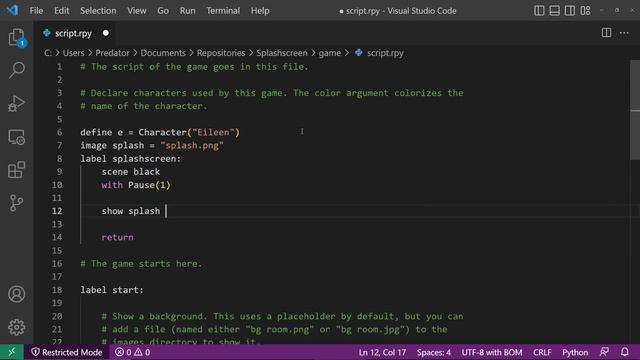This screenshot has height=360, width=640.
Task: Expand the Splashscreen breadcrumb
Action: [282, 53]
